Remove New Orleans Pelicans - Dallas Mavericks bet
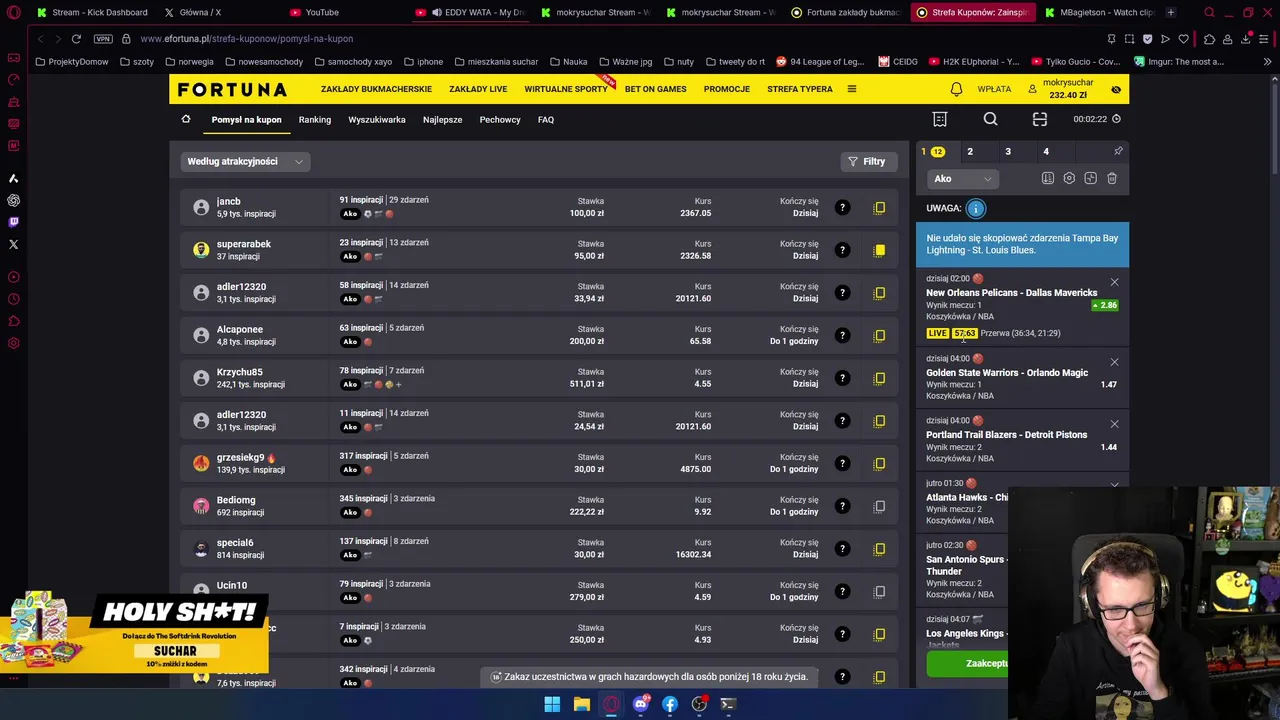Viewport: 1280px width, 720px height. [x=1114, y=282]
